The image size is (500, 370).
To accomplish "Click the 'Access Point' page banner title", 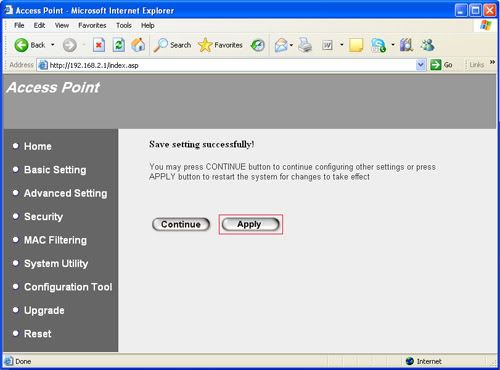I will 53,88.
